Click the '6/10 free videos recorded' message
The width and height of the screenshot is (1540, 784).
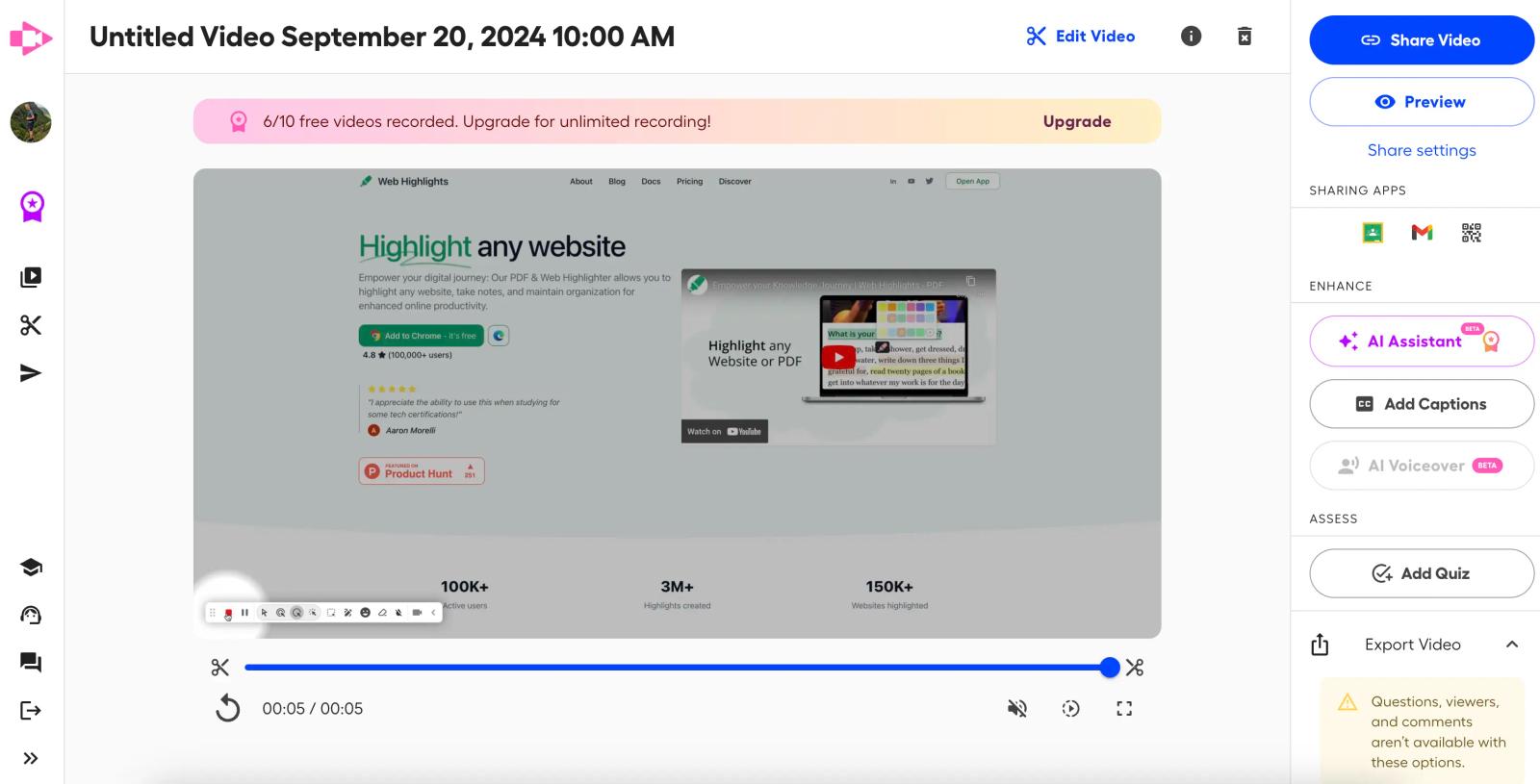point(487,121)
